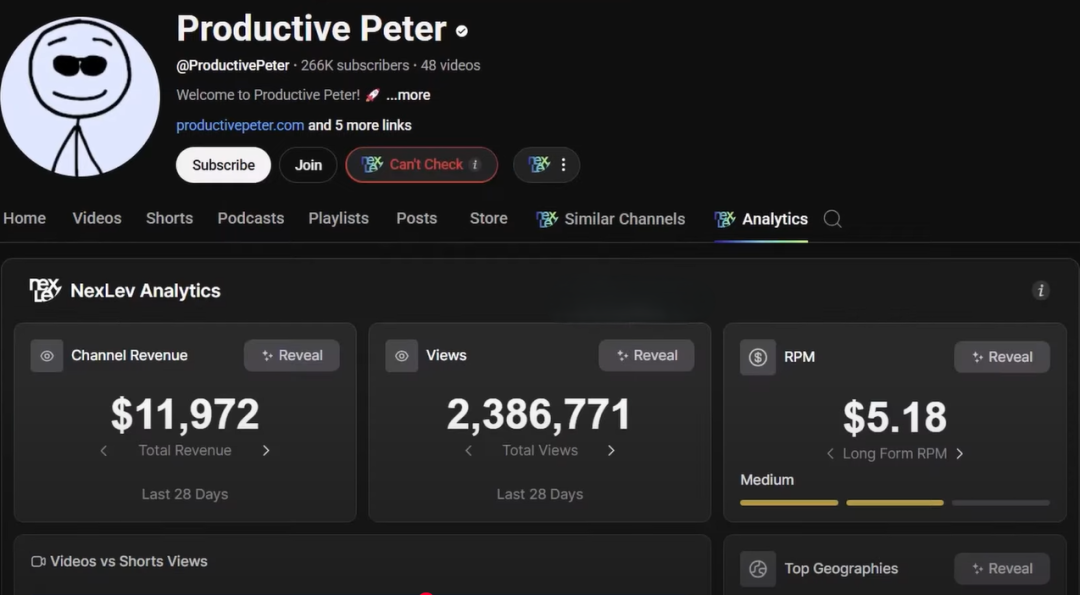Reveal the RPM value

pos(1002,357)
